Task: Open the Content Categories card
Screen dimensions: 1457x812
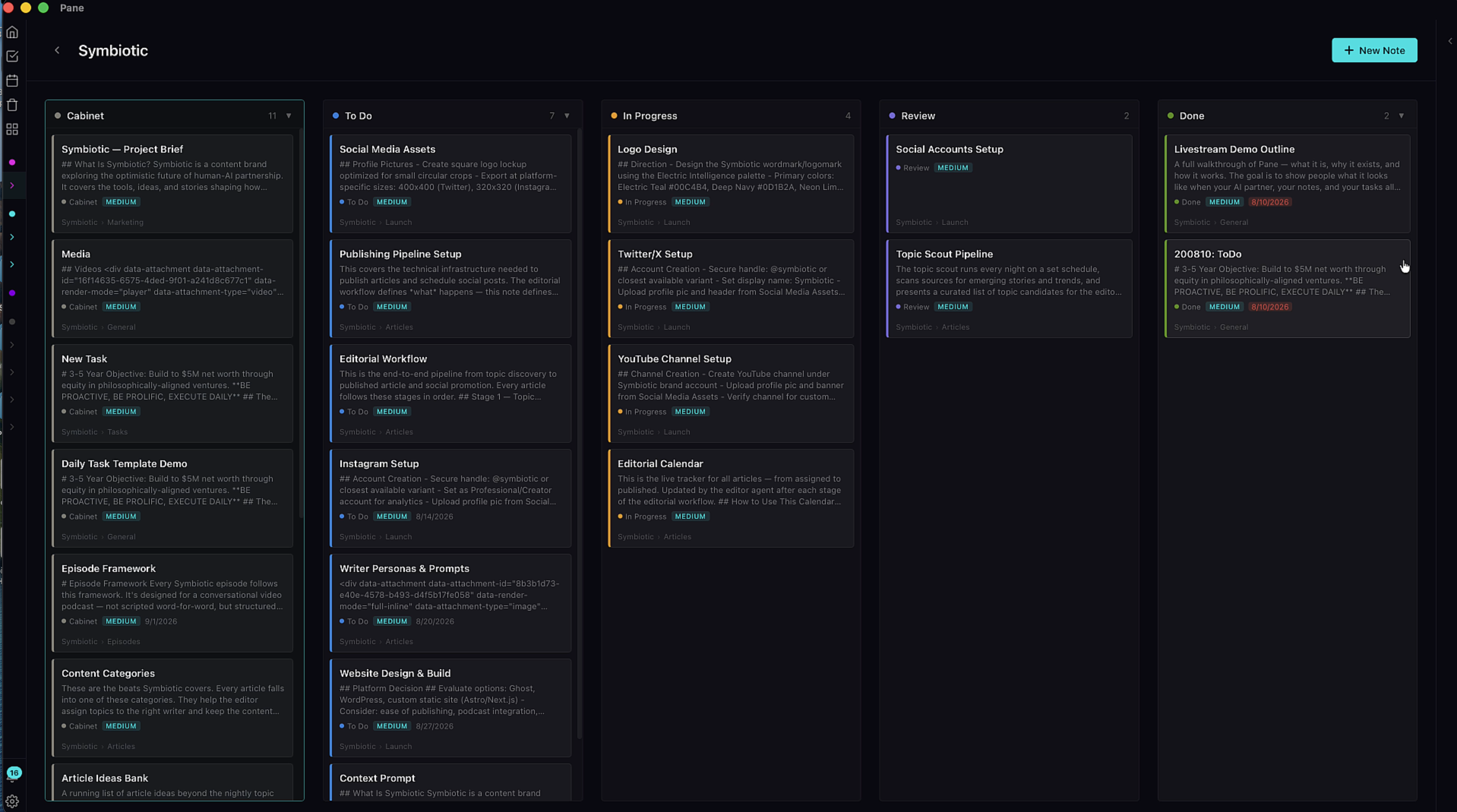Action: 172,708
